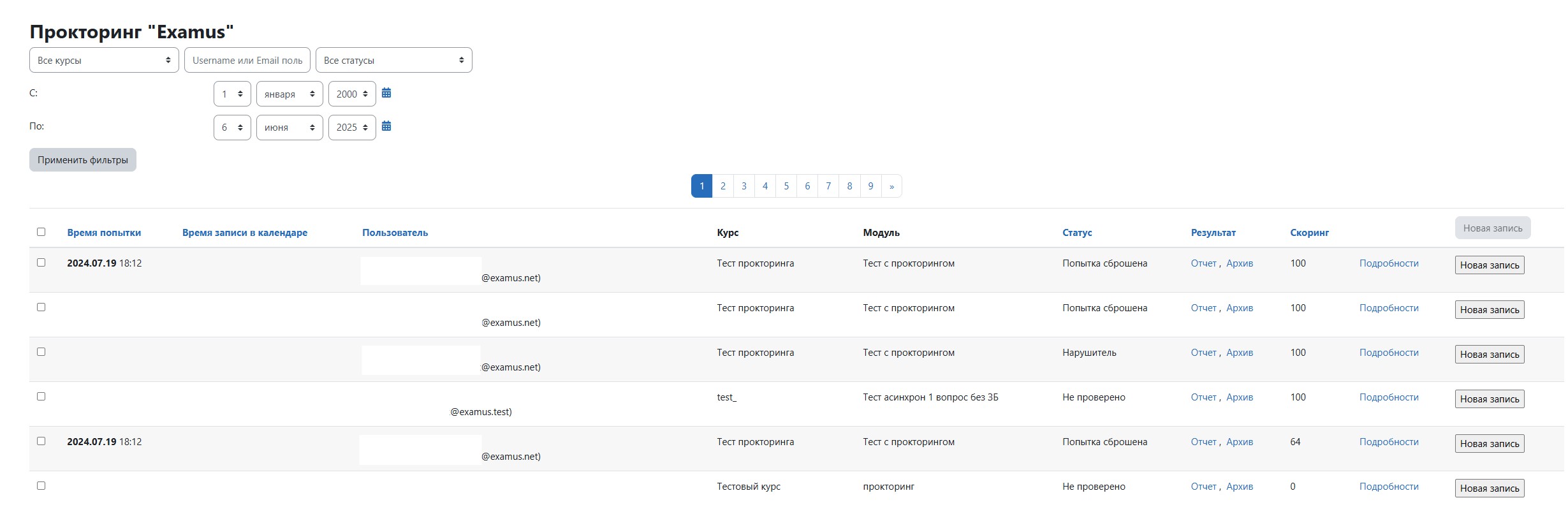The image size is (1568, 514).
Task: Sort by Время попытки column
Action: 104,233
